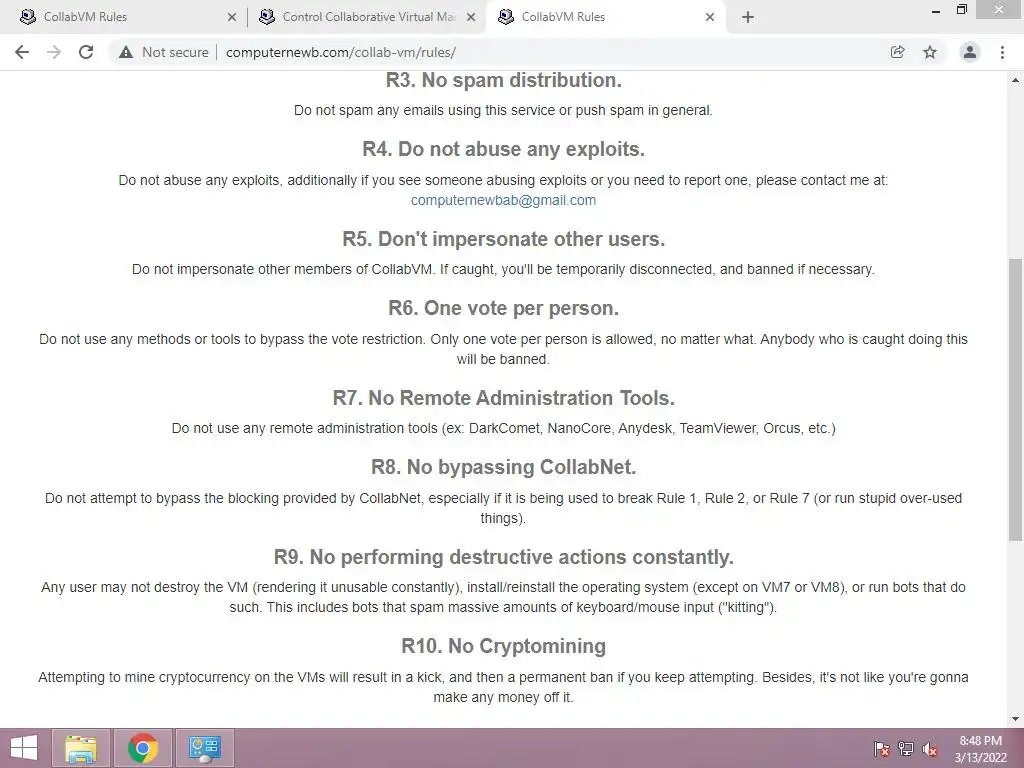
Task: Click heading R9. No performing destructive actions
Action: pyautogui.click(x=504, y=557)
